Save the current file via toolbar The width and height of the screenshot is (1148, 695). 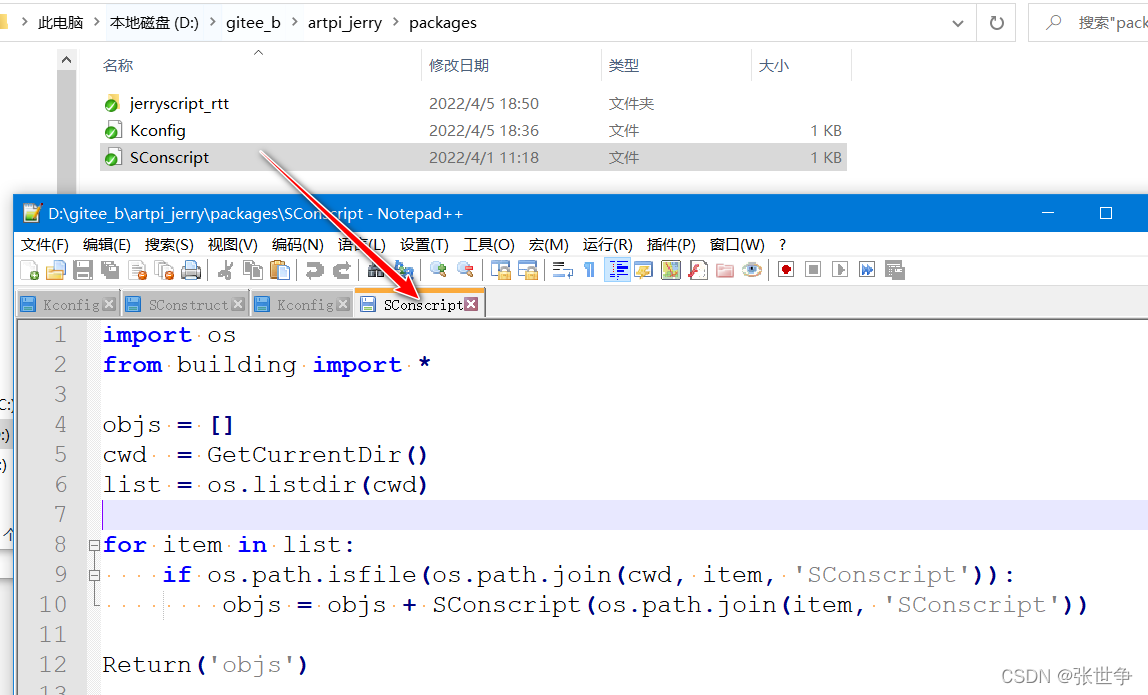pos(83,270)
